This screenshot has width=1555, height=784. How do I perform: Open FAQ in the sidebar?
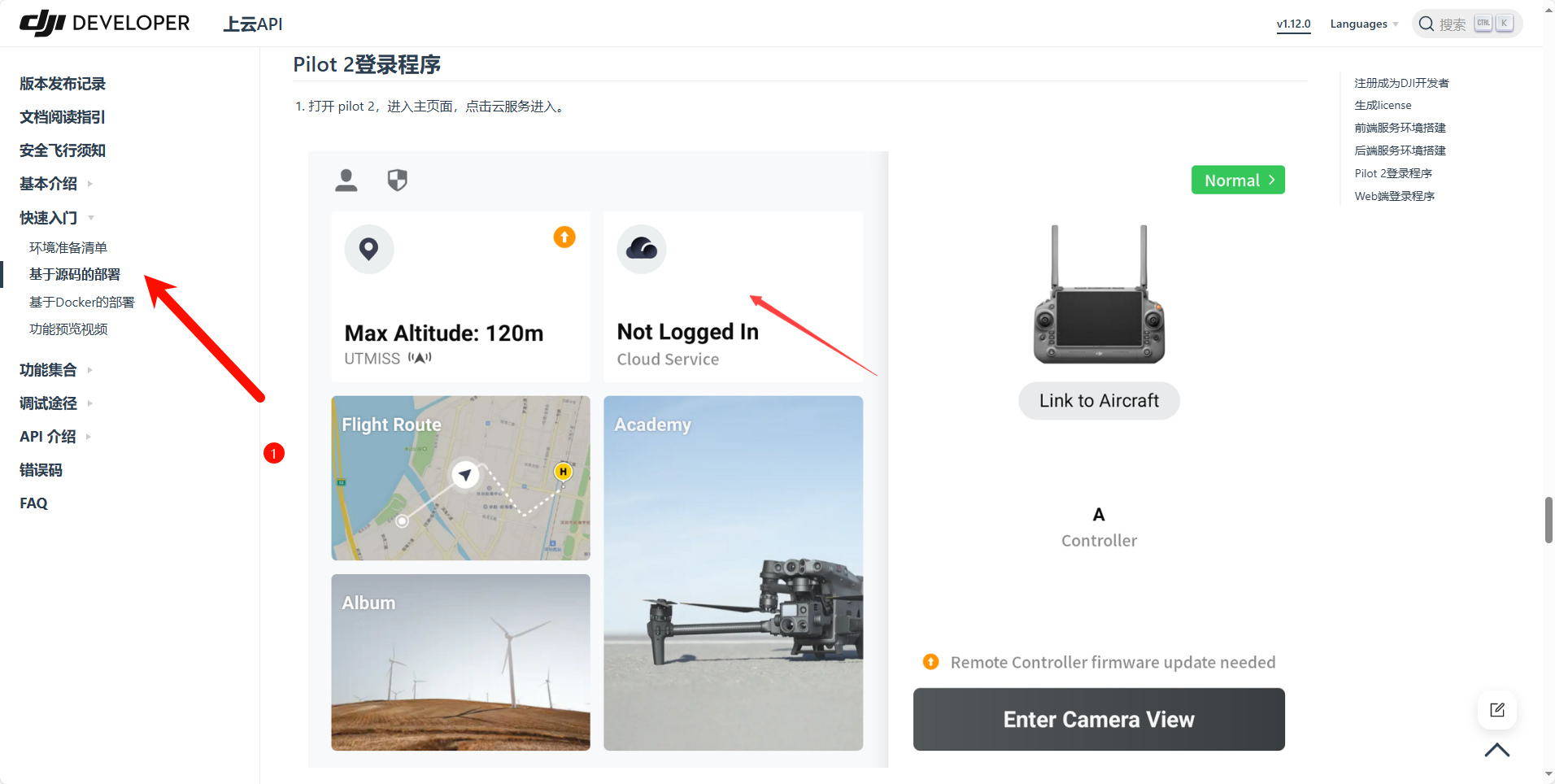(33, 503)
